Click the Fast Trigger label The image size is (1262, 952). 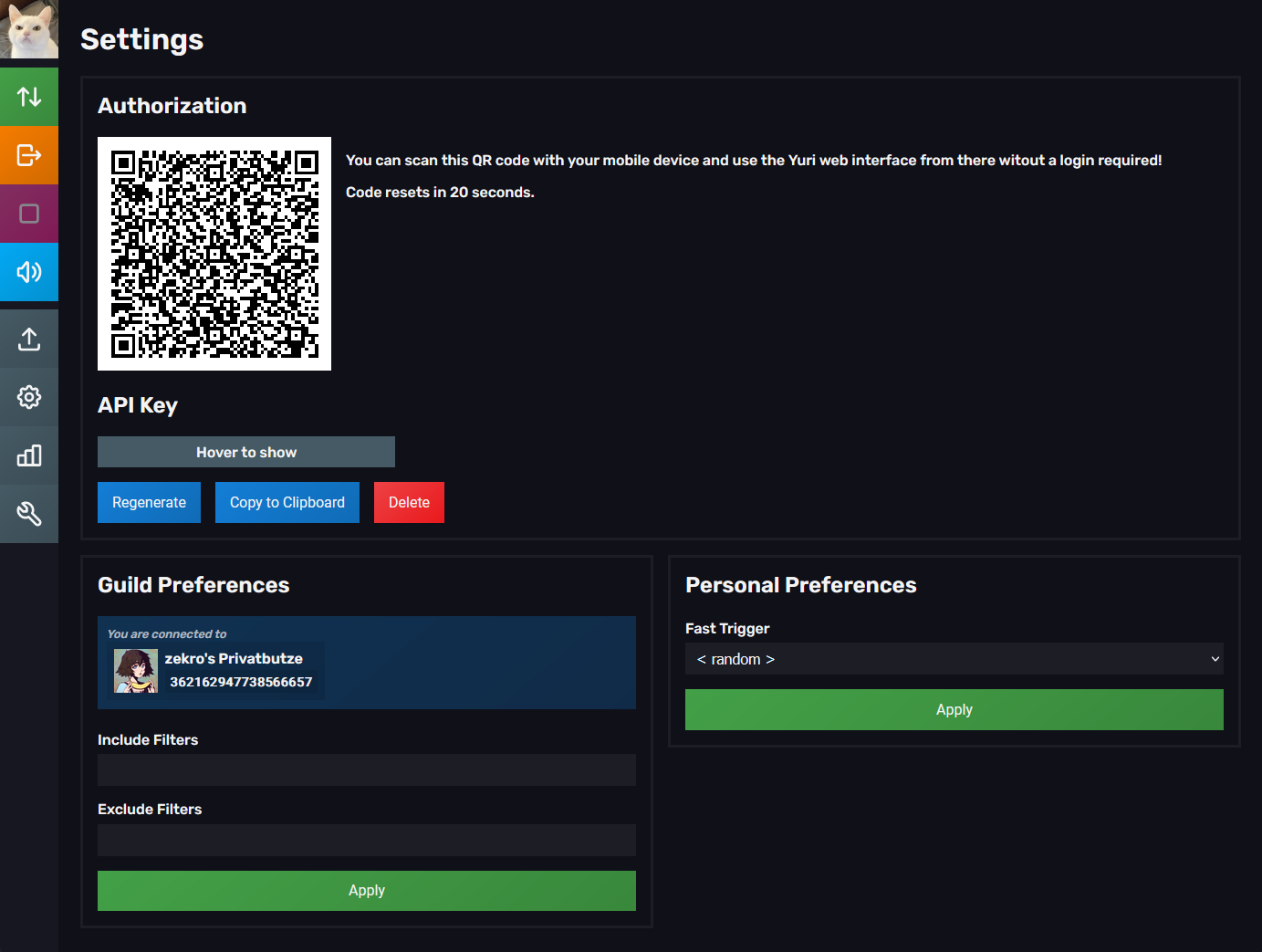coord(727,628)
